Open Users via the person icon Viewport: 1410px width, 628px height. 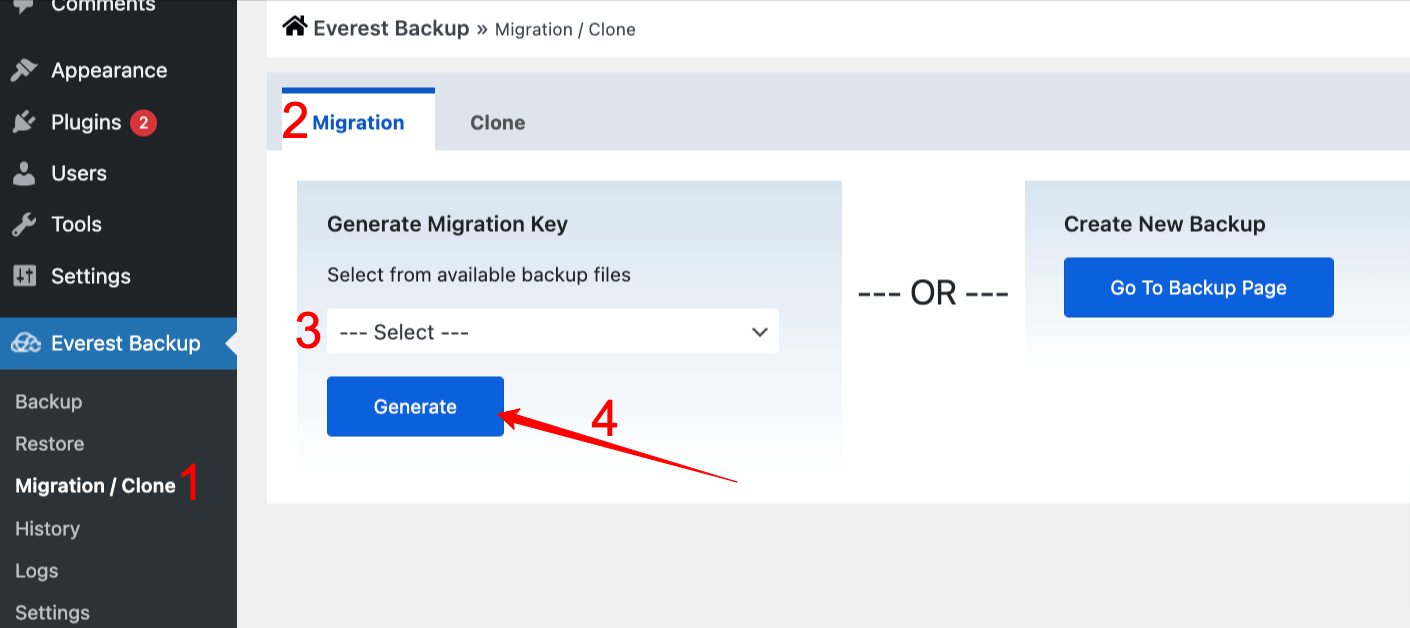[24, 173]
